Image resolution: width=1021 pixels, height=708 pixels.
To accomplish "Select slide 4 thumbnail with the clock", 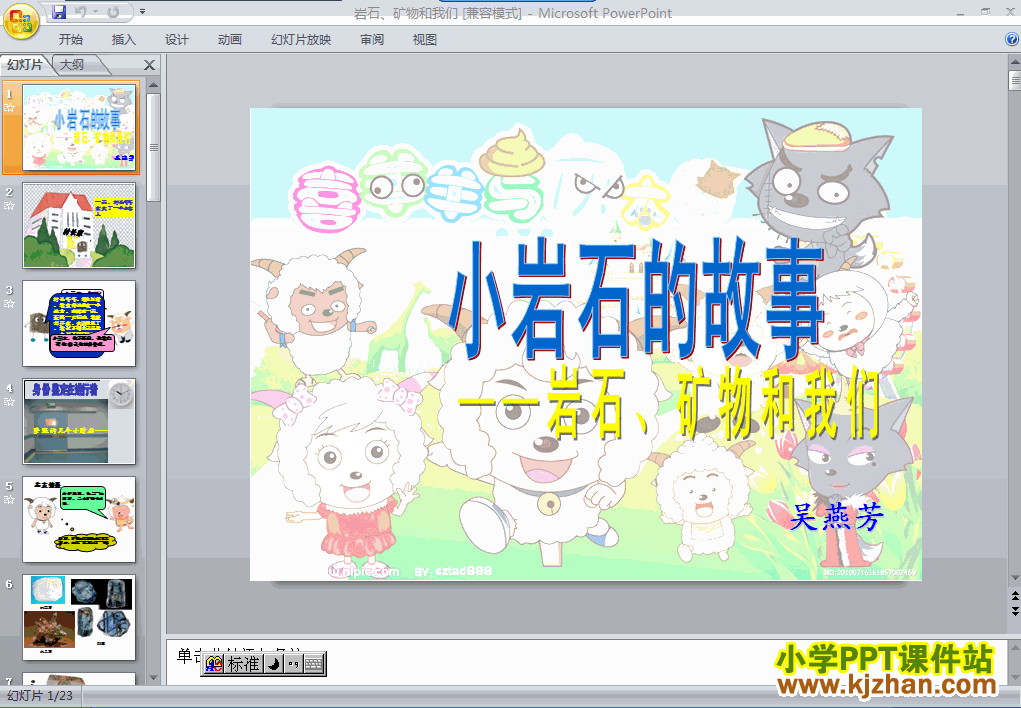I will coord(79,421).
